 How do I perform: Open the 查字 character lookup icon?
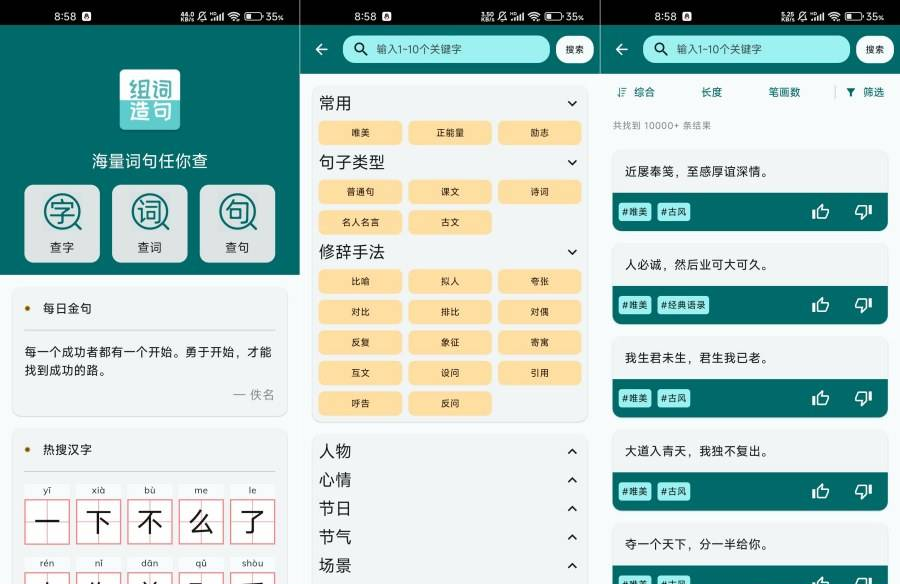click(x=62, y=223)
